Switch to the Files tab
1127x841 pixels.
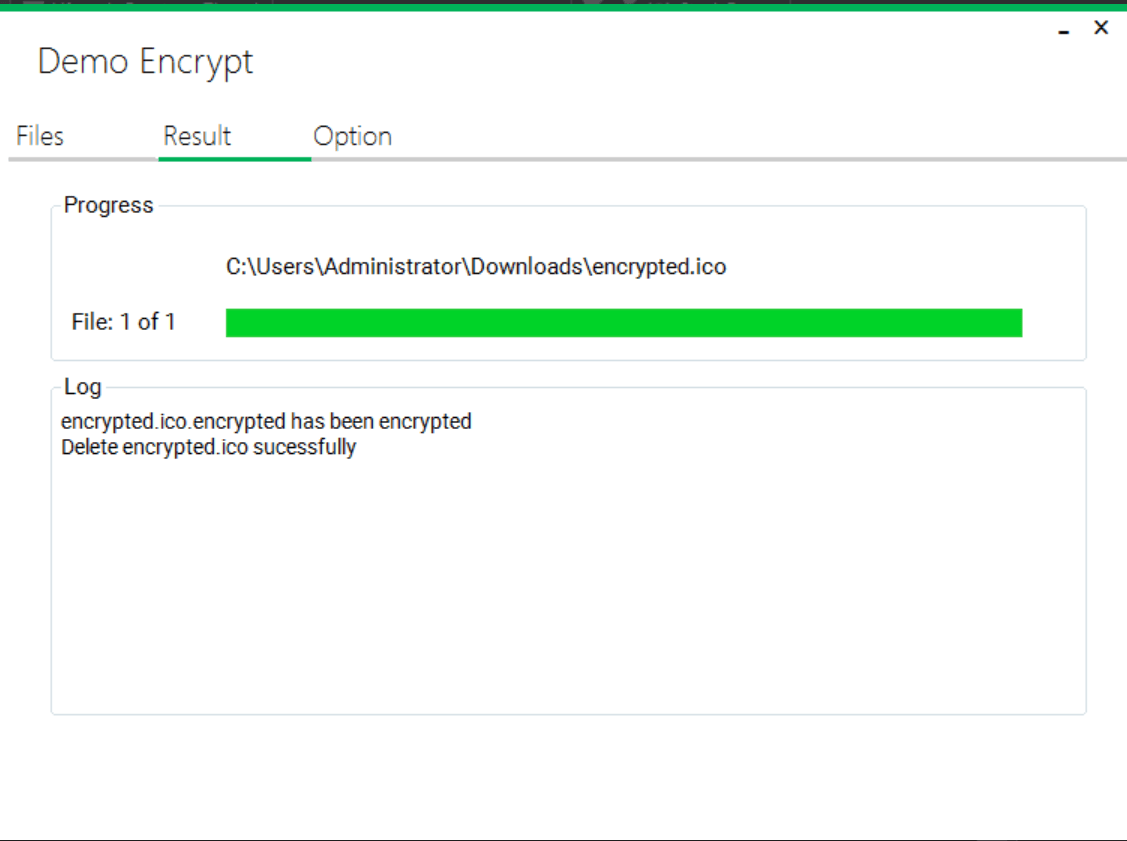[39, 136]
